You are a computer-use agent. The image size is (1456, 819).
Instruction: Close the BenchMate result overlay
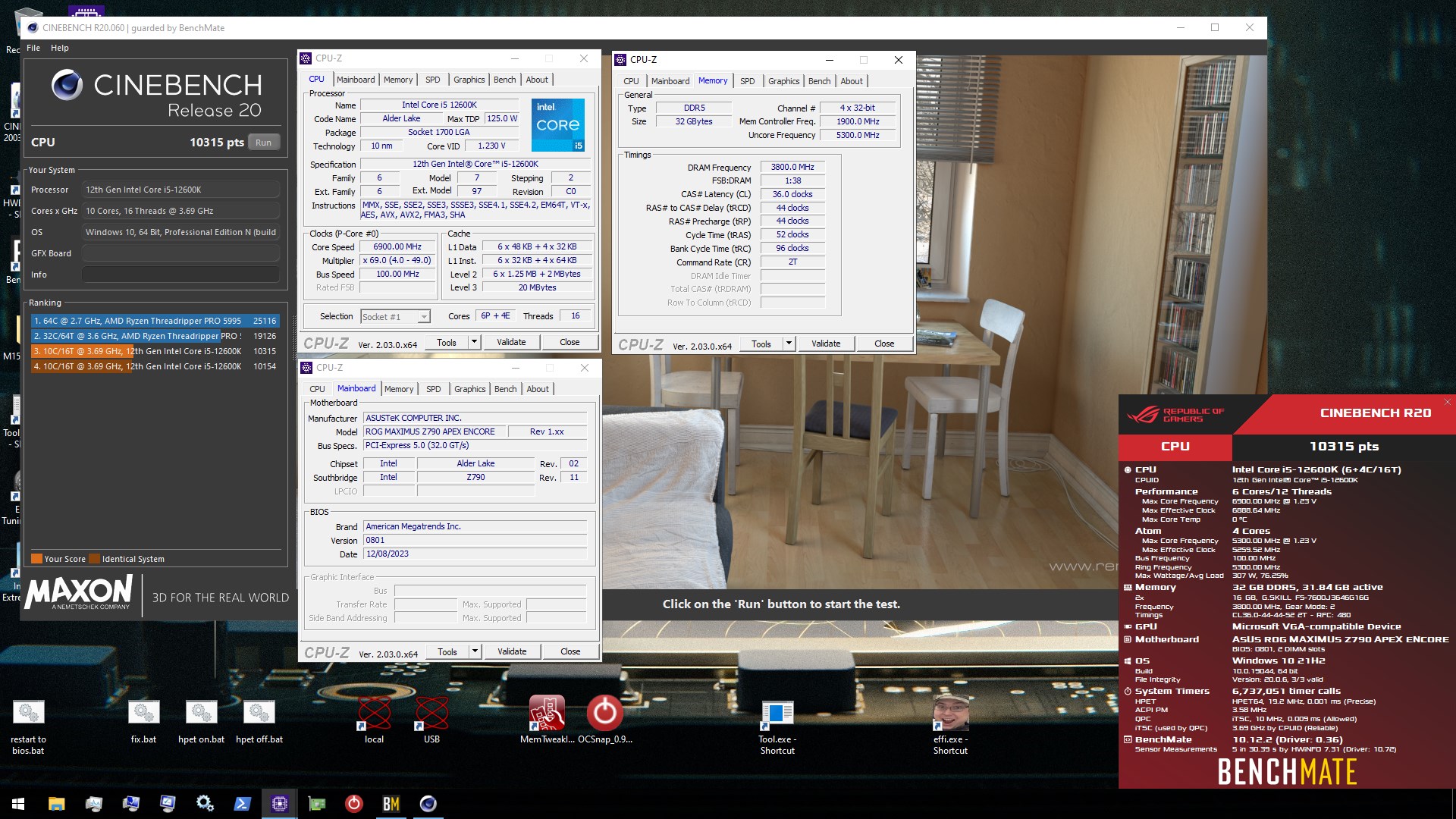[x=1447, y=402]
